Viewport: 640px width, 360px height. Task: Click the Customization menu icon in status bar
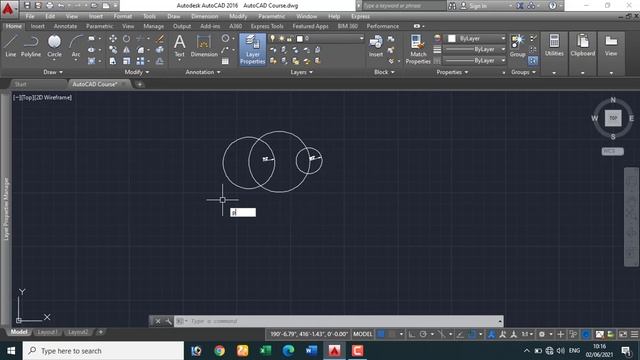click(x=634, y=334)
